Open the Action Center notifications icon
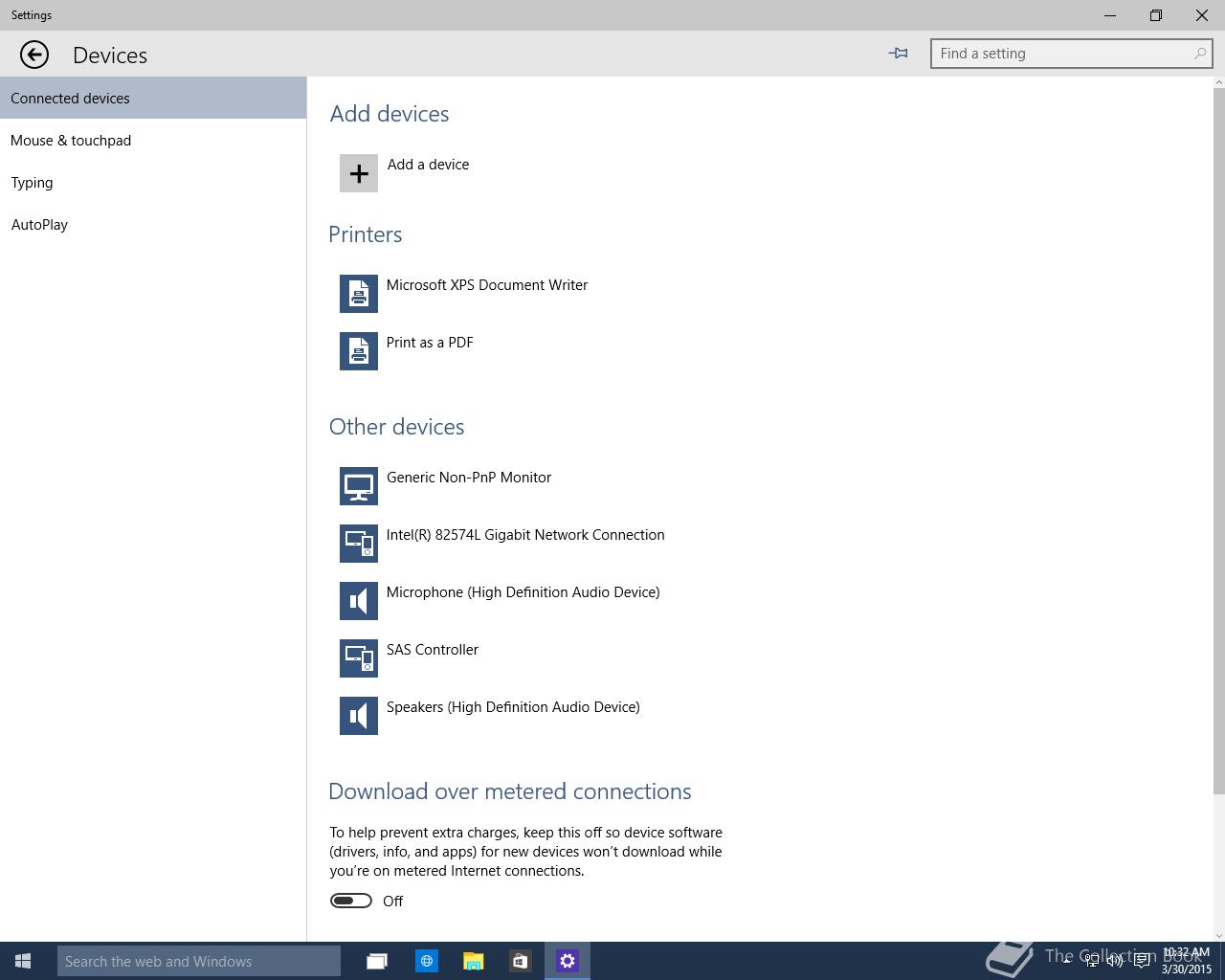Screen dimensions: 1225x980 pyautogui.click(x=1142, y=961)
